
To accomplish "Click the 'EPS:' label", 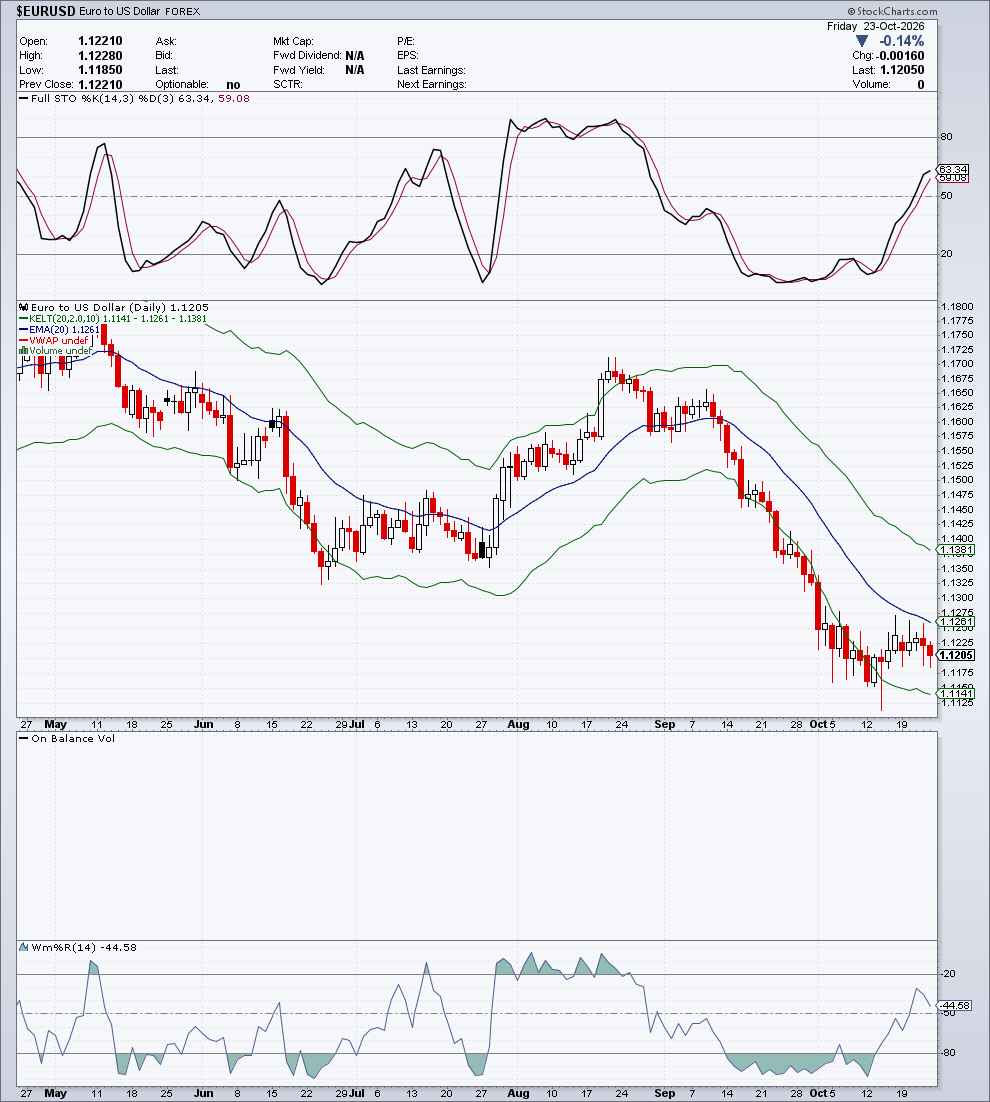I will [408, 56].
